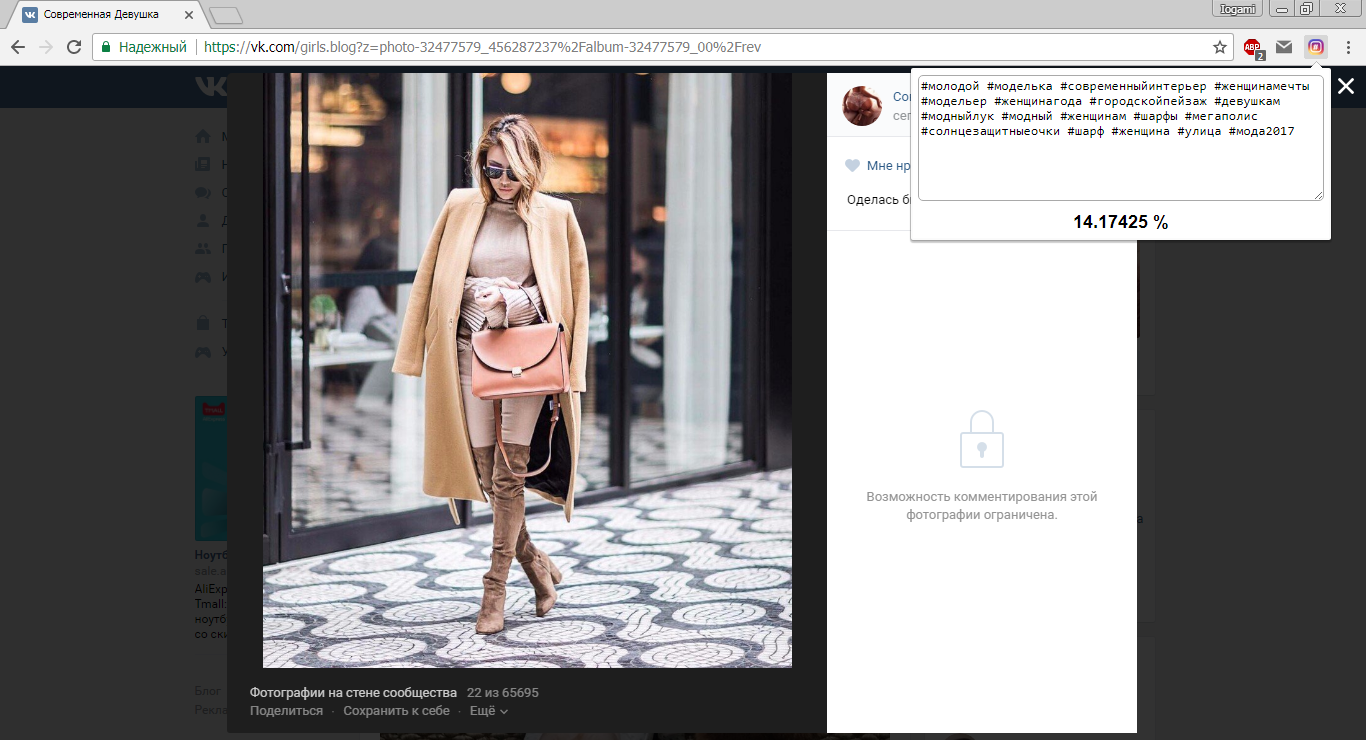The height and width of the screenshot is (740, 1366).
Task: Open the Adblock Plus extension icon
Action: coord(1252,47)
